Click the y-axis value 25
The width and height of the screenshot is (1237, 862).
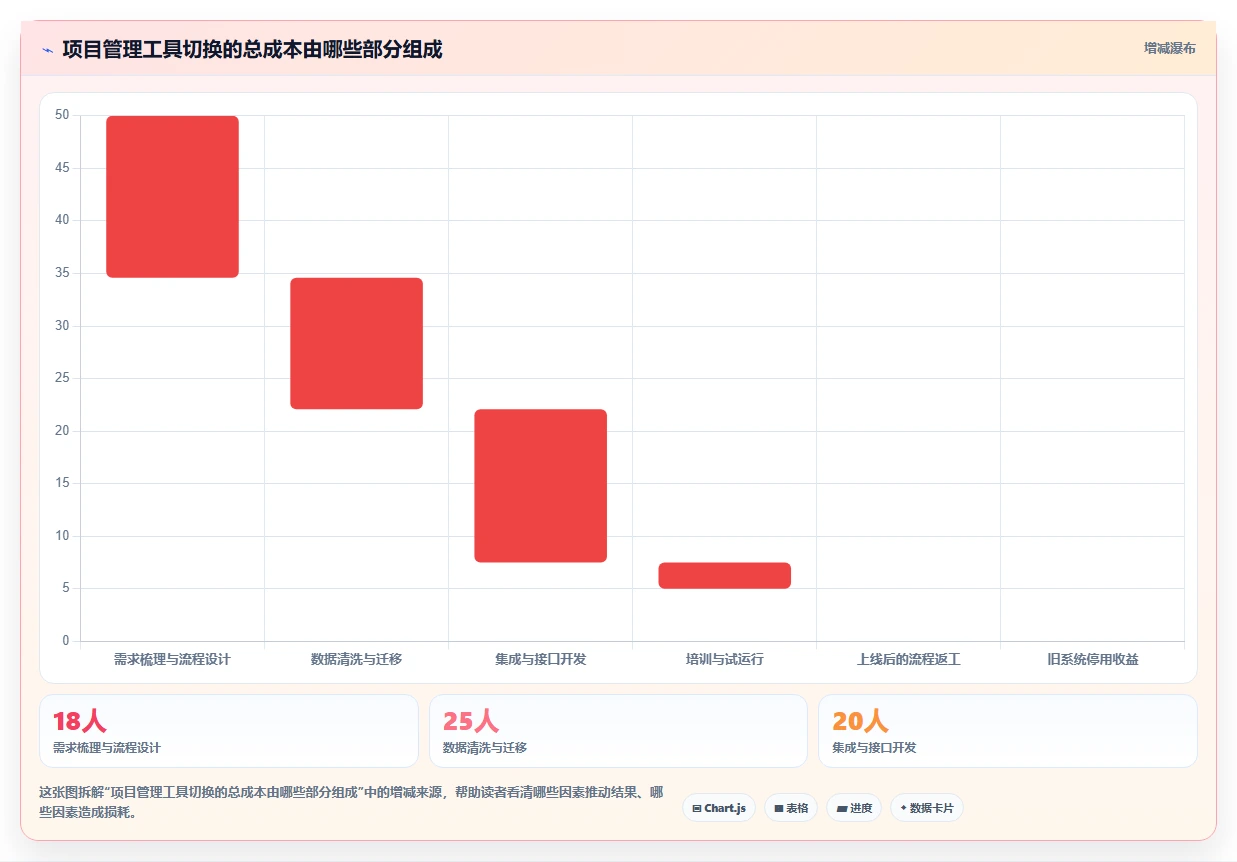tap(62, 378)
